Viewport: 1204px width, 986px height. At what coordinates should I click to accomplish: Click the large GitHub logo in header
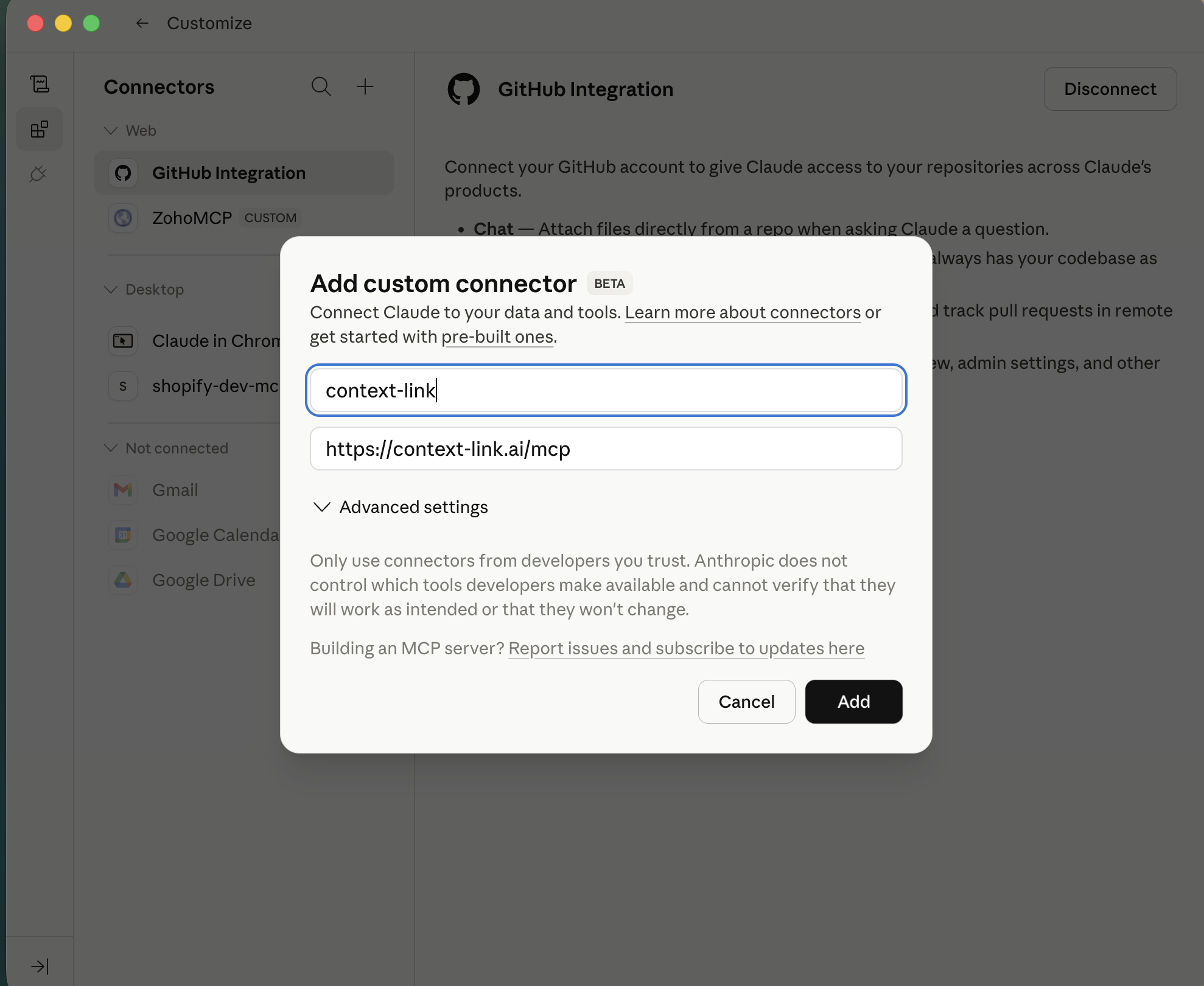pyautogui.click(x=464, y=89)
